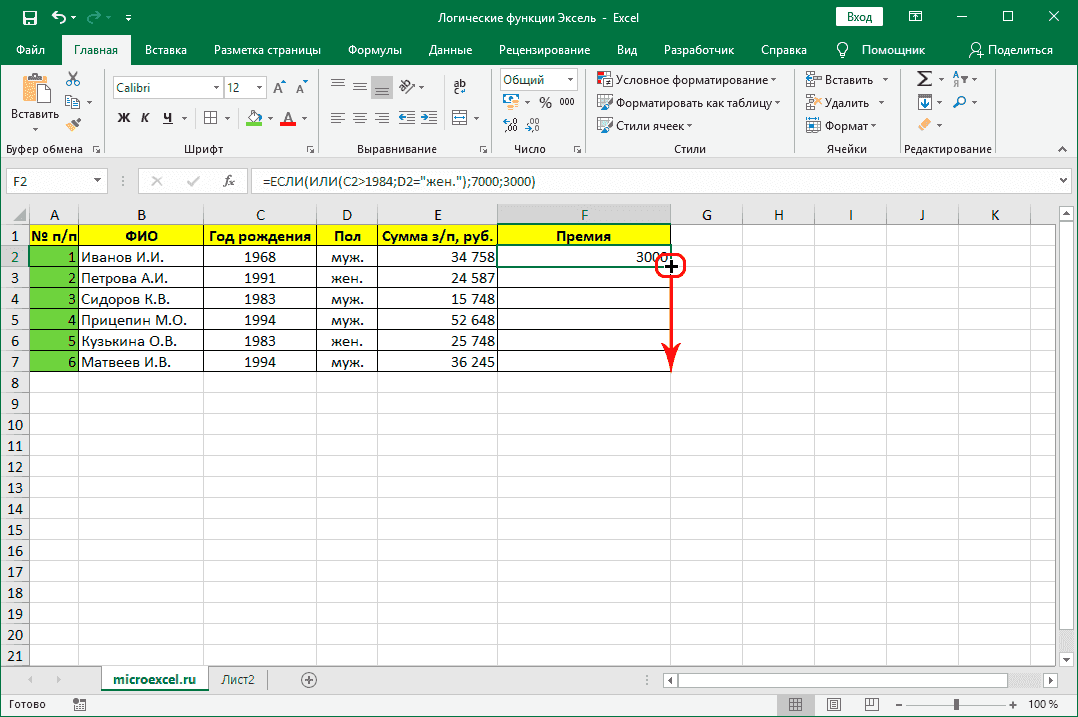Open the Формулы ribbon tab
Screen dimensions: 1078x717
(x=375, y=50)
